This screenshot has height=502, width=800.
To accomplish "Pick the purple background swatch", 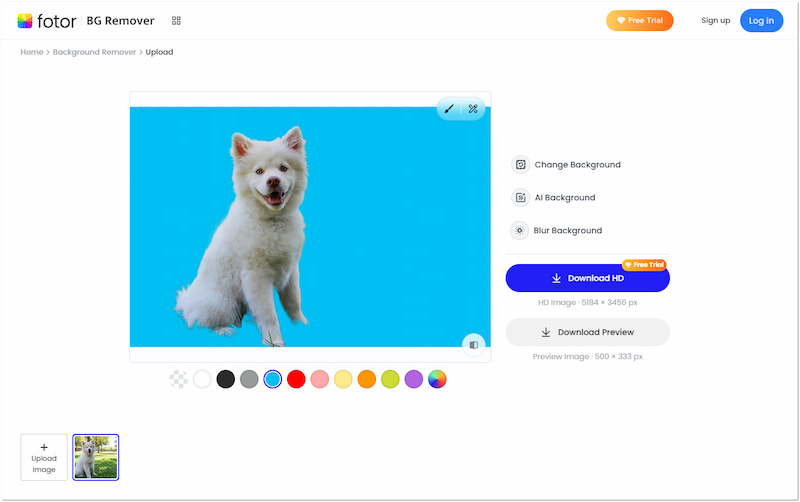I will 414,379.
